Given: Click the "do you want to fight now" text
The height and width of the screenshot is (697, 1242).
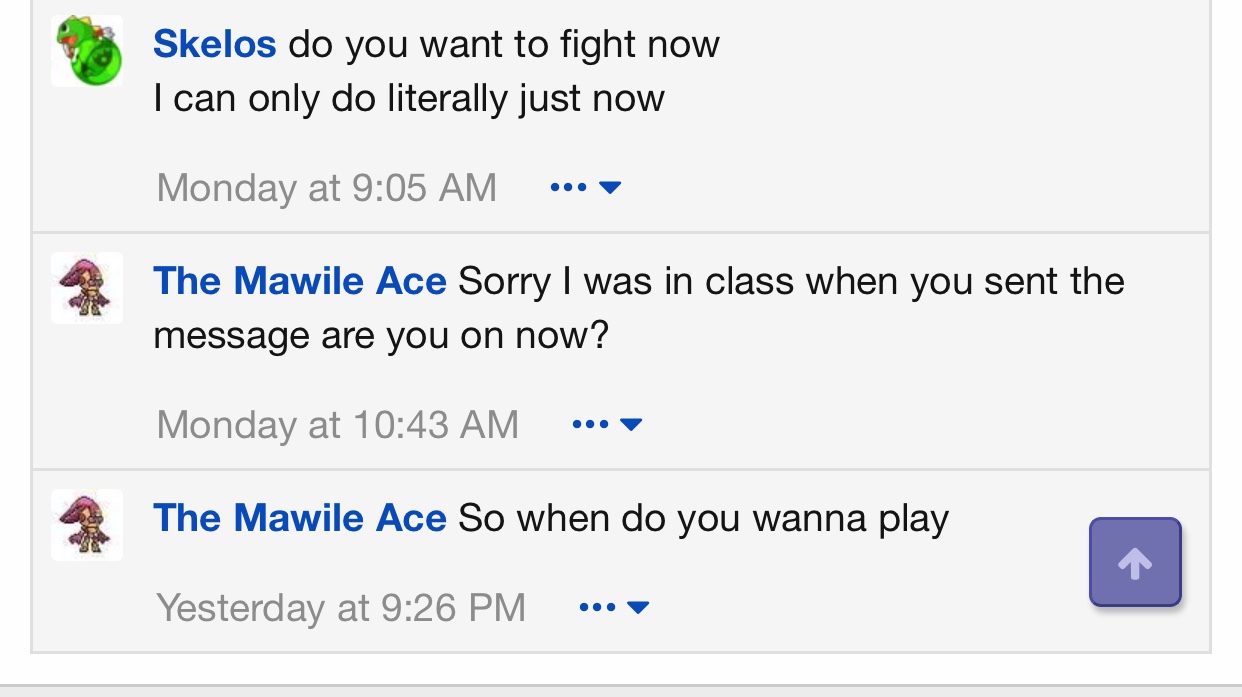Looking at the screenshot, I should [503, 44].
